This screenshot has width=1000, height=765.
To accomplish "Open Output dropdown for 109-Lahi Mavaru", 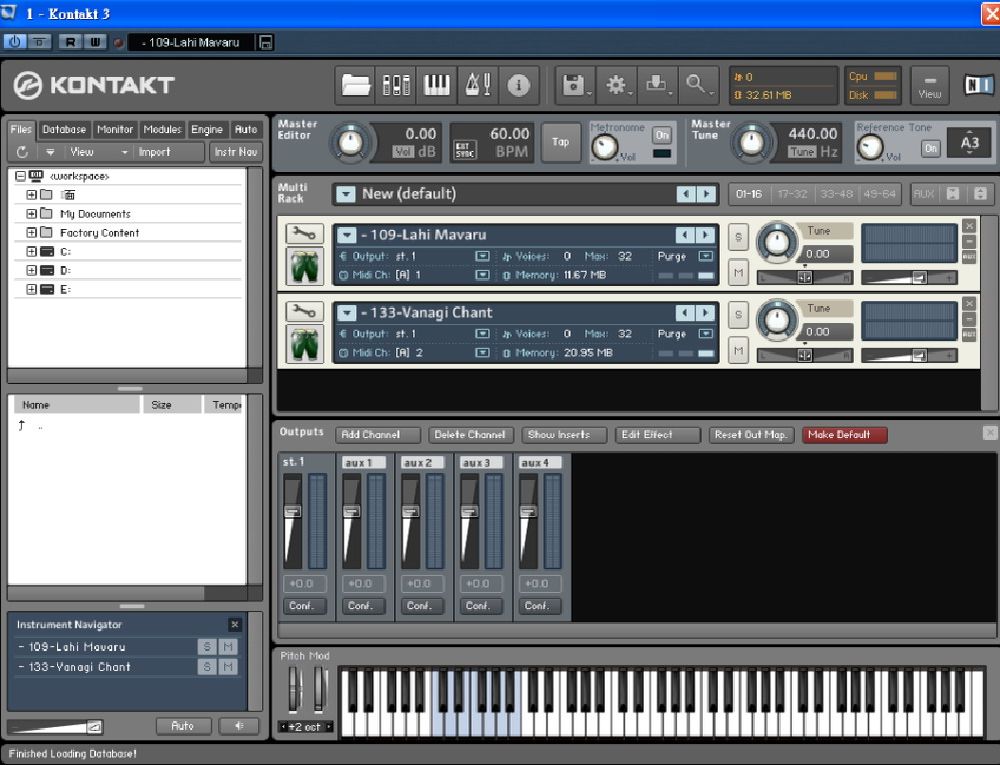I will [x=483, y=256].
